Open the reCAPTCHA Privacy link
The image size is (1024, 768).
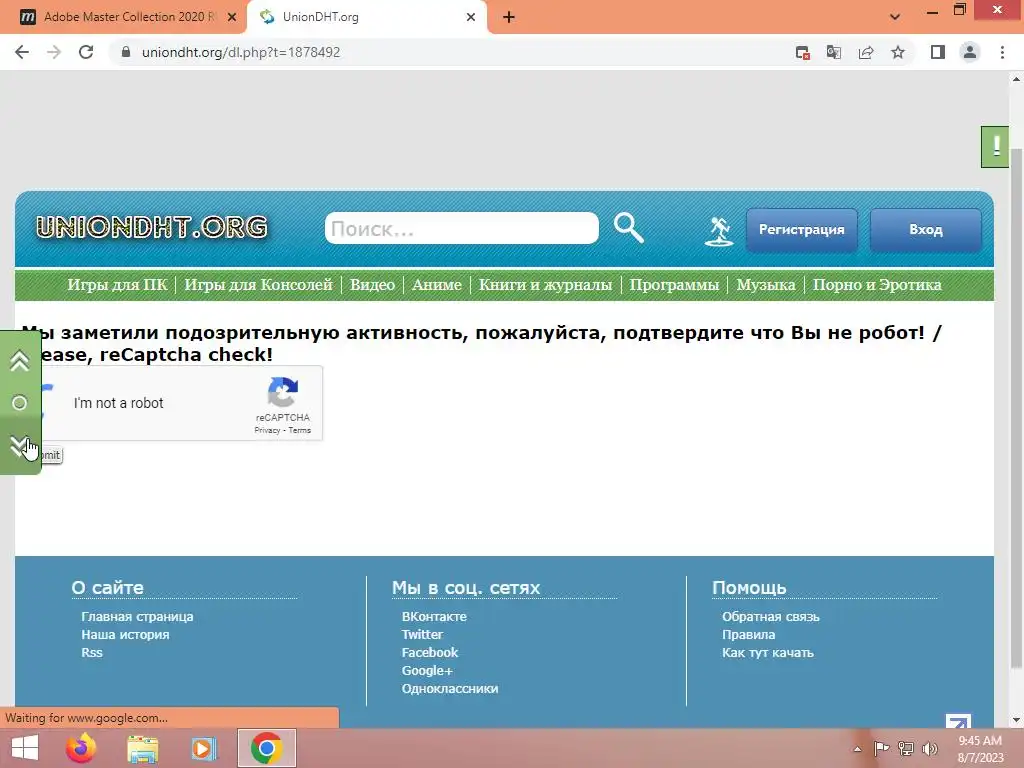click(267, 430)
